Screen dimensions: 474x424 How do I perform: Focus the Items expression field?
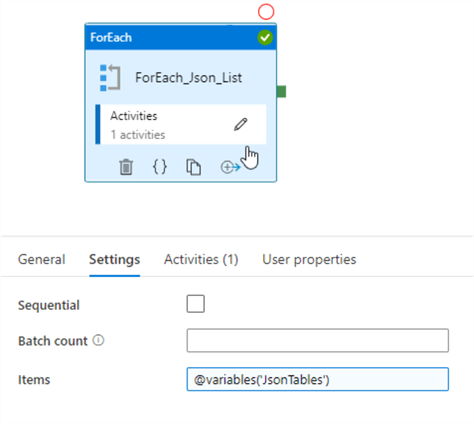(318, 379)
